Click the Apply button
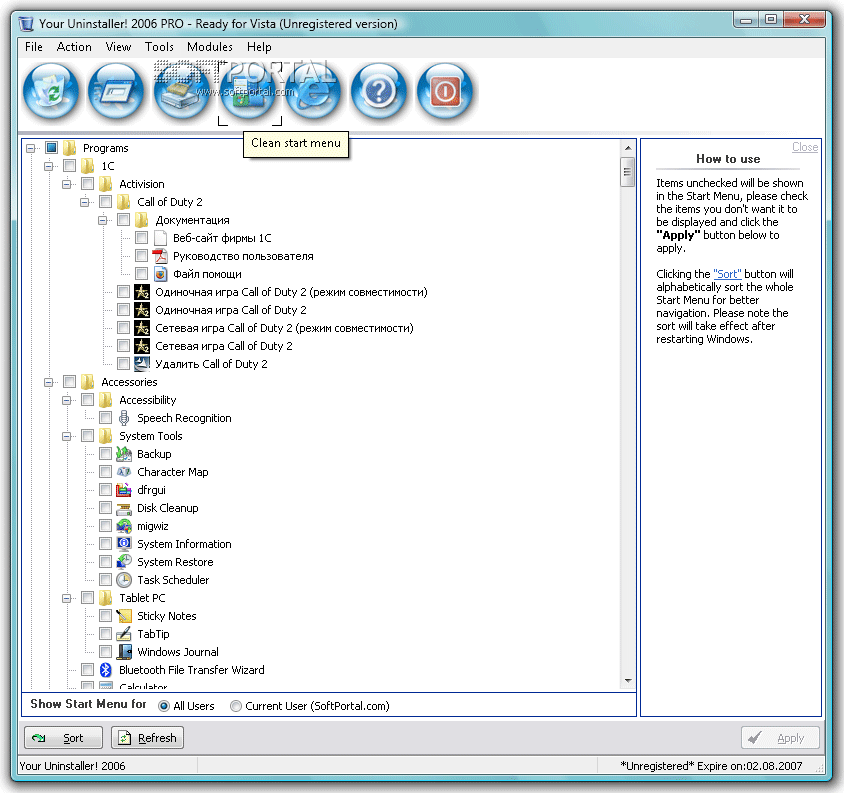Screen dimensions: 844x793 tap(780, 738)
